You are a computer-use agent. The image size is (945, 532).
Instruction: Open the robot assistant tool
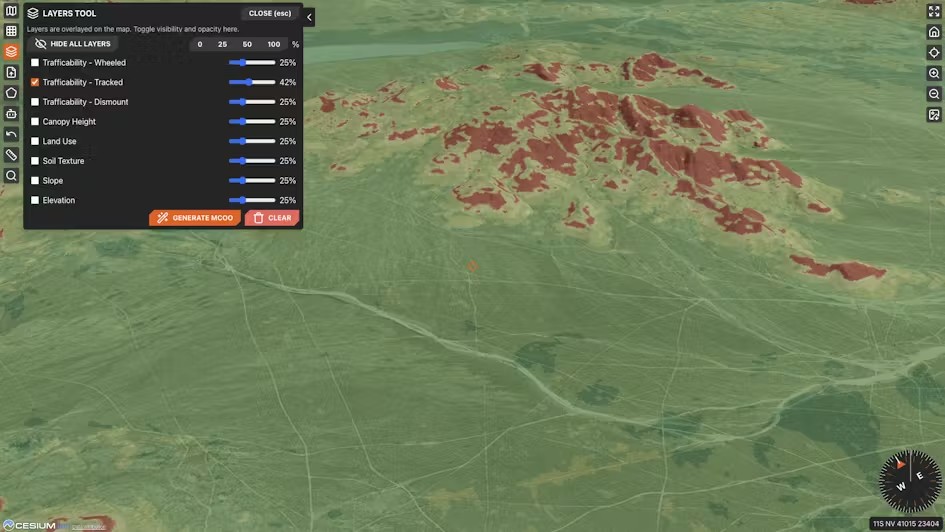pos(11,114)
